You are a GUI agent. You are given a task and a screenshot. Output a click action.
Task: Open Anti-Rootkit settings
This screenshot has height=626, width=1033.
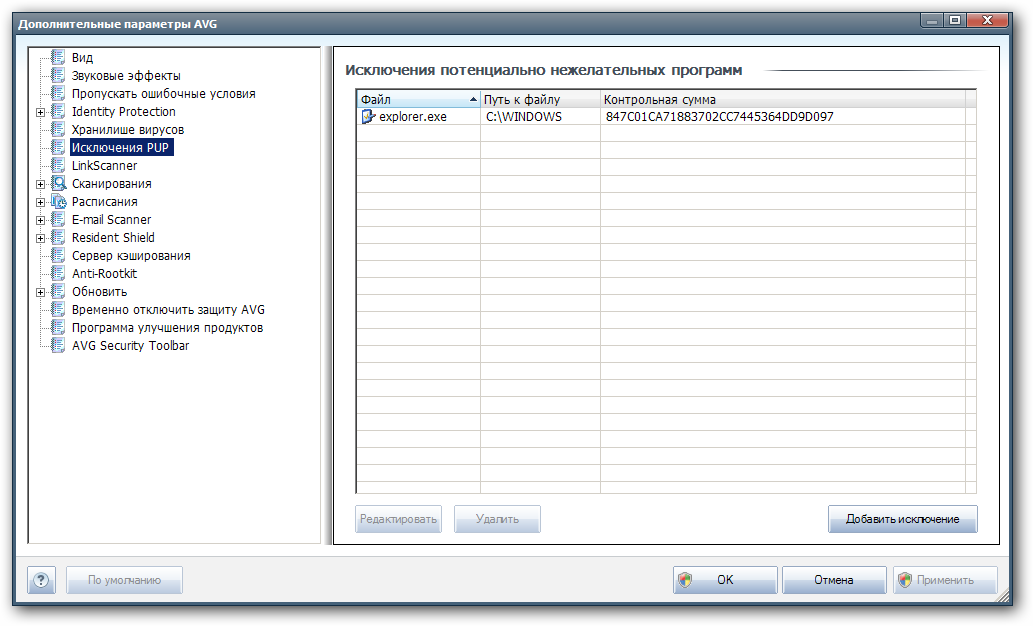point(104,273)
